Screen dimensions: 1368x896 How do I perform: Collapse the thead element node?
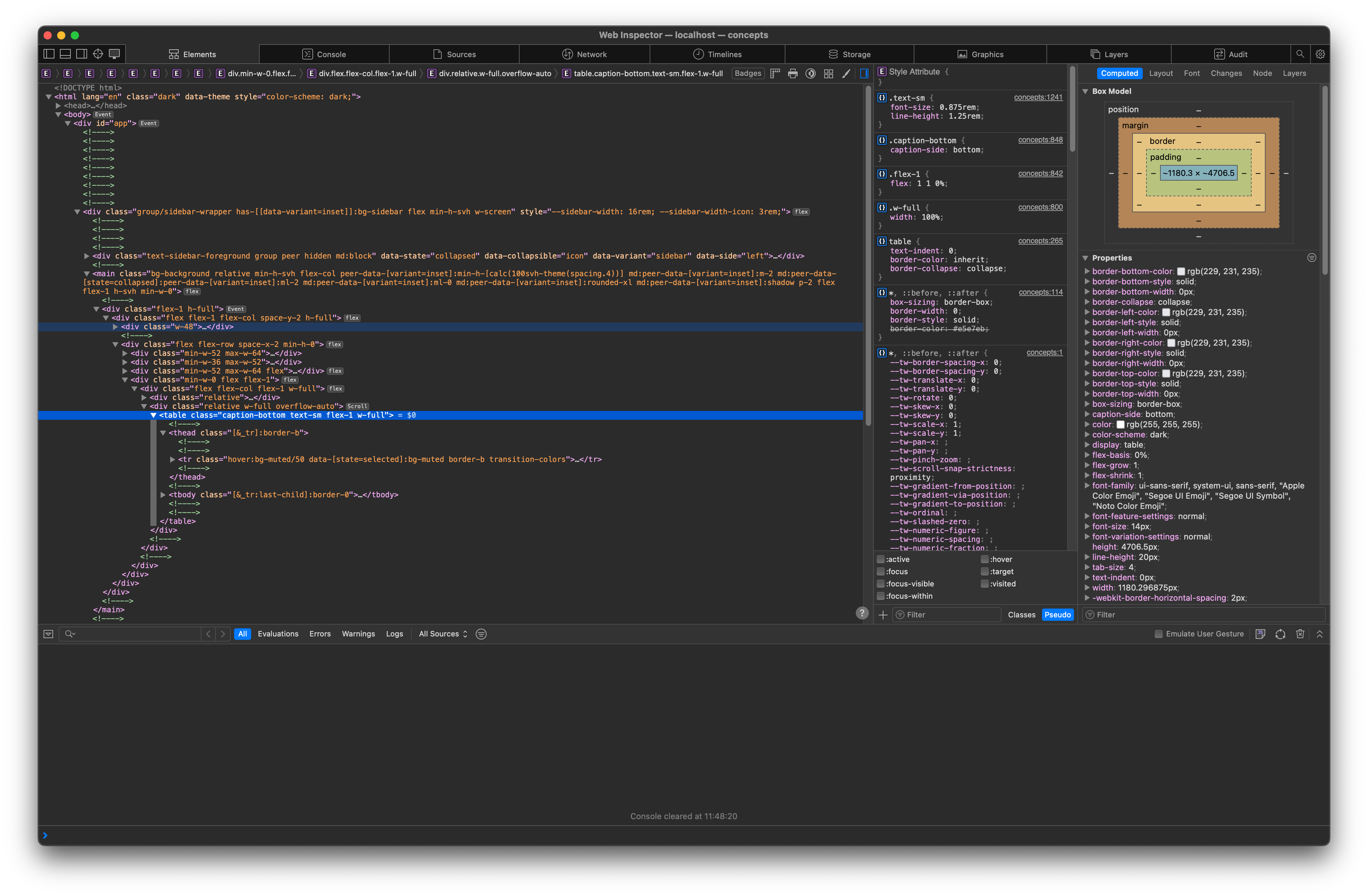(163, 433)
